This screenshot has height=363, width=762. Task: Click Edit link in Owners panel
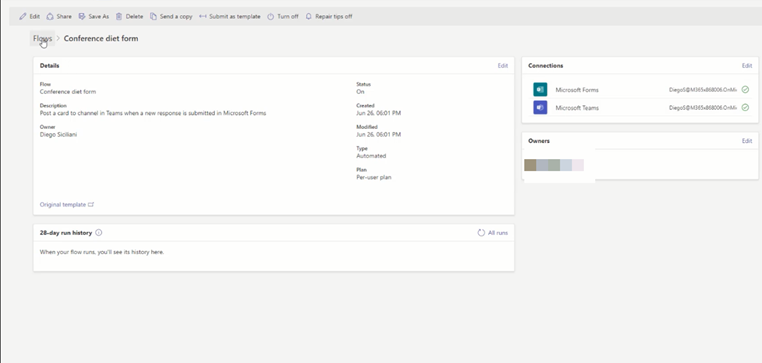[x=746, y=141]
